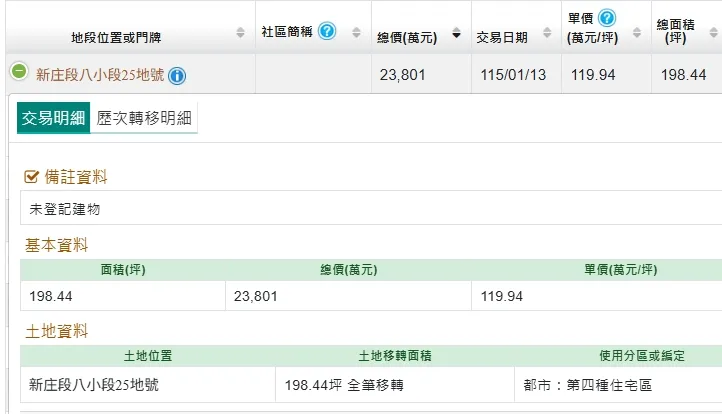This screenshot has height=414, width=722.
Task: Open the 新庄段八小段25地號 link in the results row
Action: 100,75
